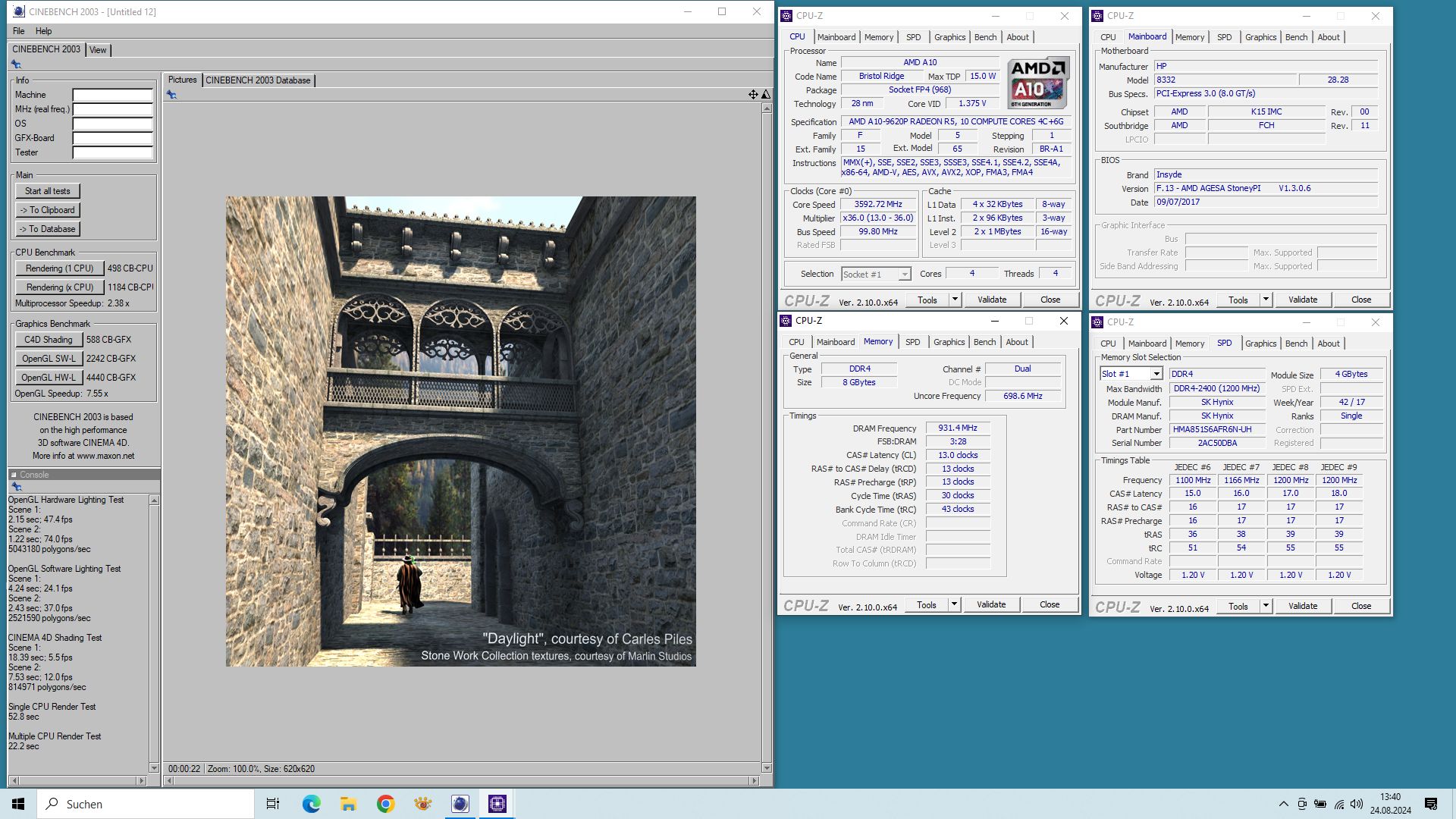This screenshot has width=1456, height=819.
Task: Run the OpenGL HW-L benchmark
Action: coord(49,378)
